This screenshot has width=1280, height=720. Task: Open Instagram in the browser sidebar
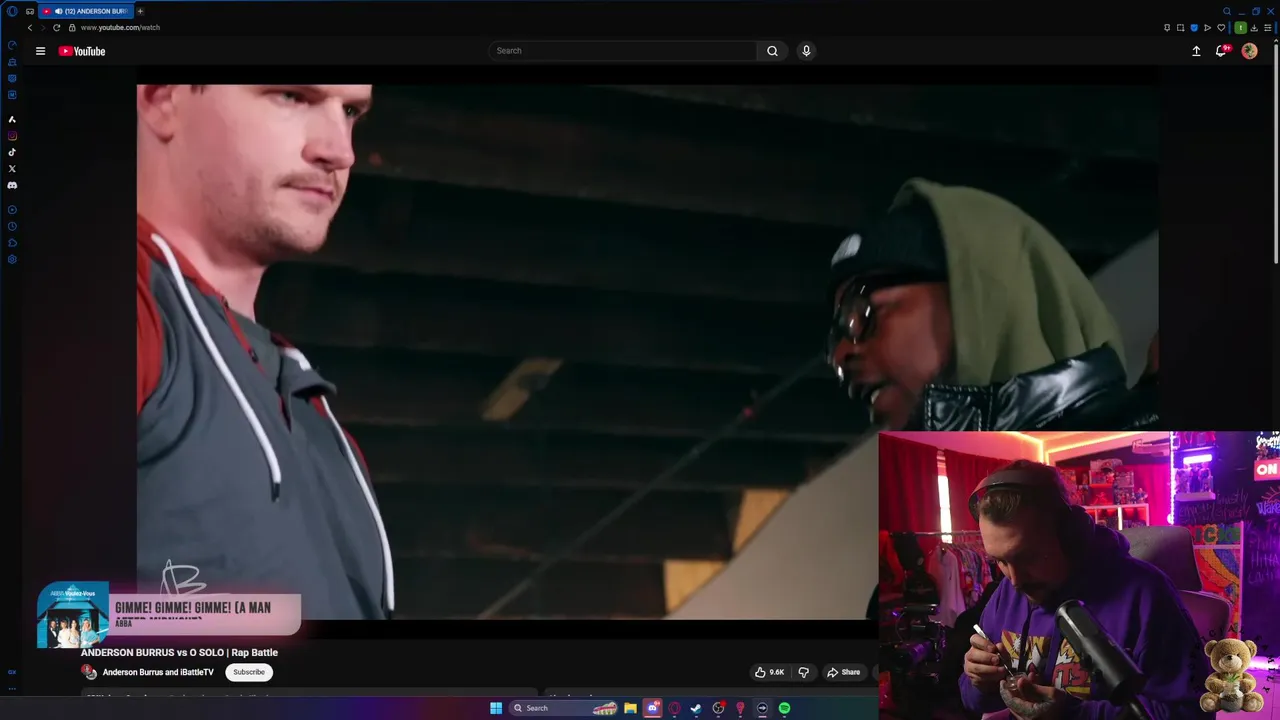[12, 136]
